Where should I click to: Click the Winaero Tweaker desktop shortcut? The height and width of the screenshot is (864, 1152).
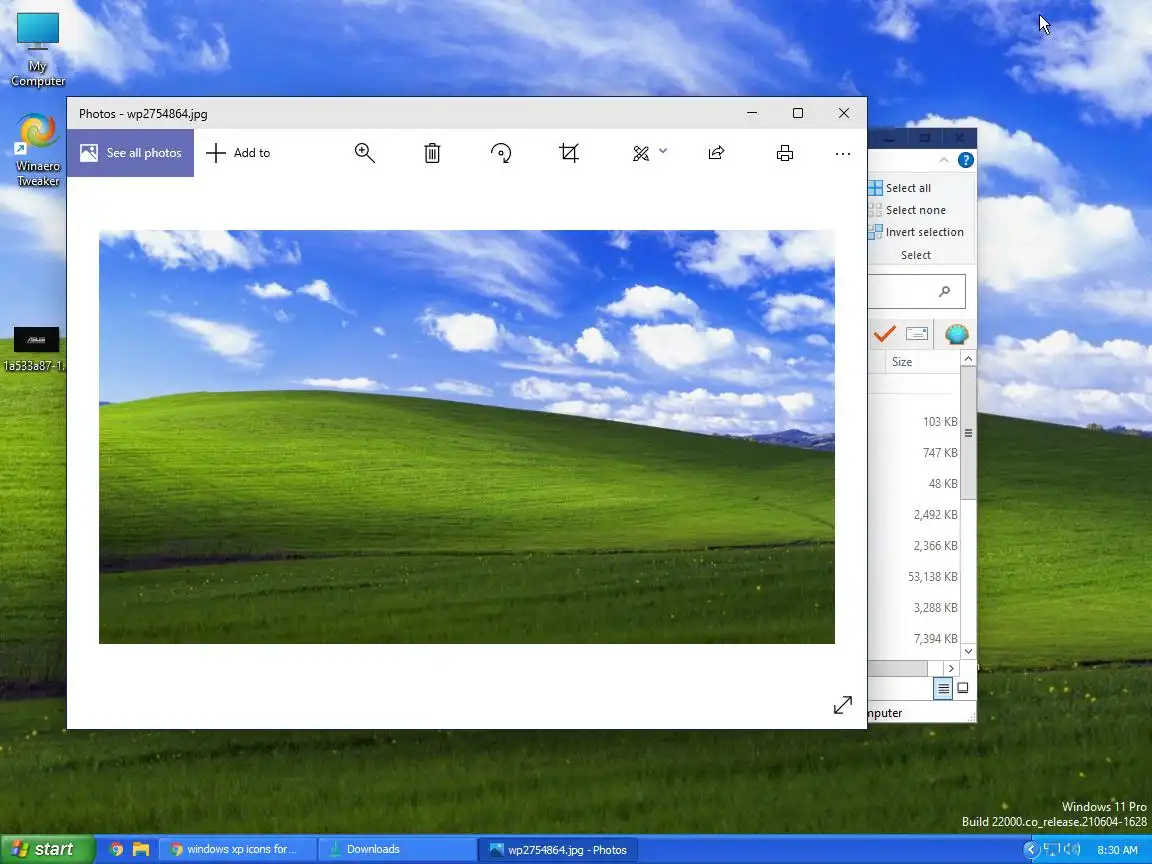[x=37, y=150]
